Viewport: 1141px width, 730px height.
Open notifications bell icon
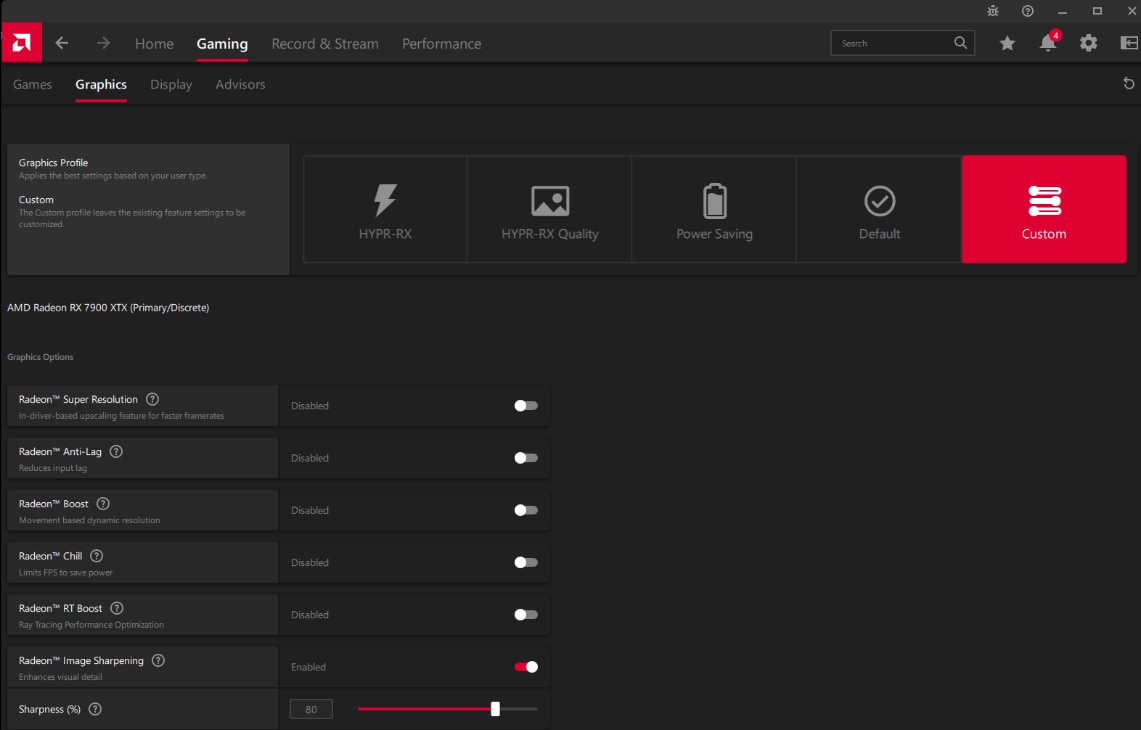pyautogui.click(x=1048, y=43)
